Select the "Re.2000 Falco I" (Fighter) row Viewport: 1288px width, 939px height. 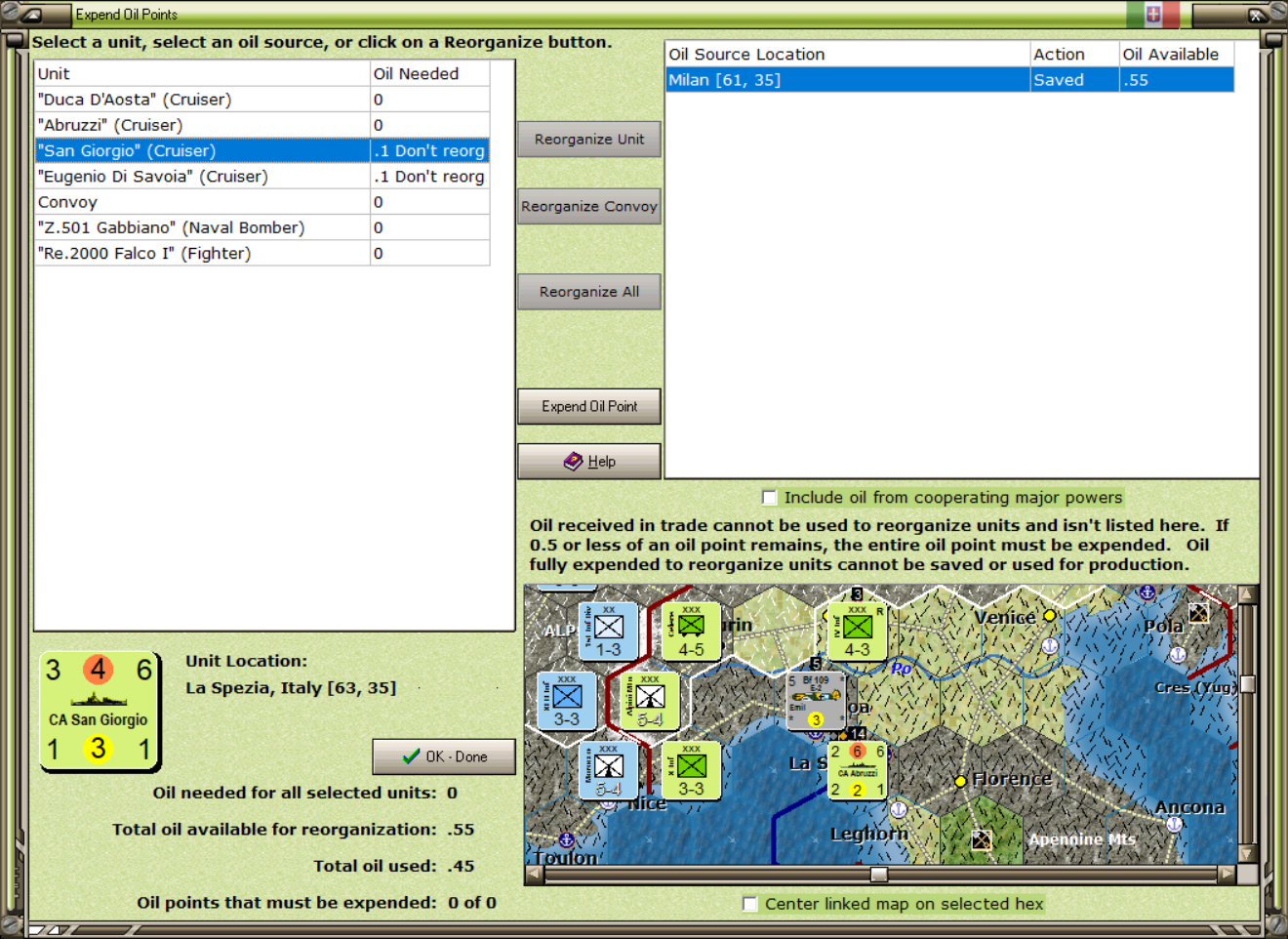point(262,253)
